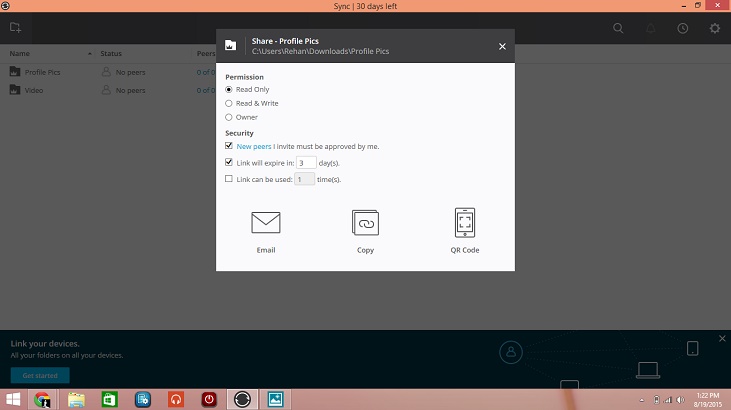Open the settings gear icon
The width and height of the screenshot is (731, 410).
(715, 29)
